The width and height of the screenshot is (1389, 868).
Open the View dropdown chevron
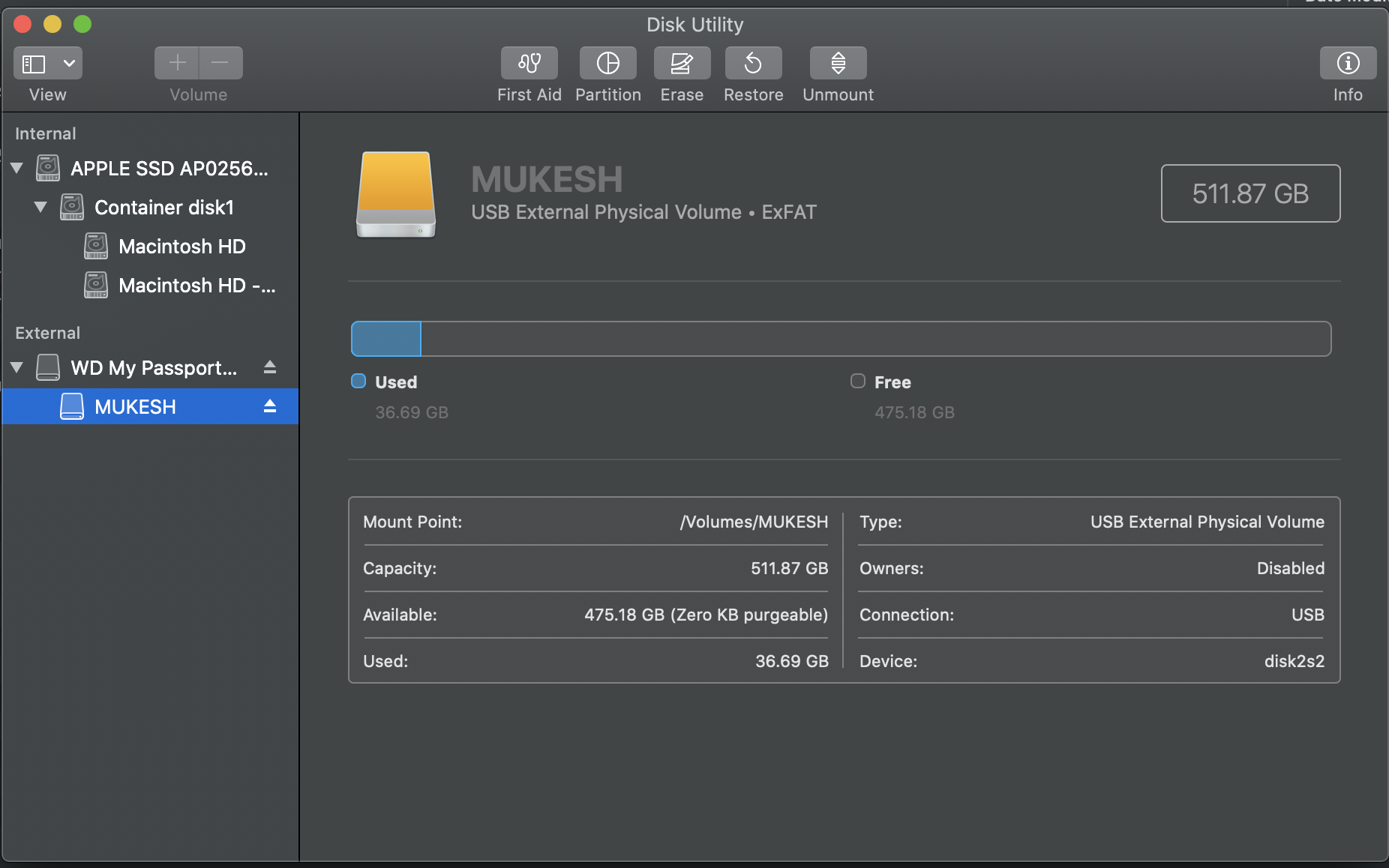[x=69, y=63]
